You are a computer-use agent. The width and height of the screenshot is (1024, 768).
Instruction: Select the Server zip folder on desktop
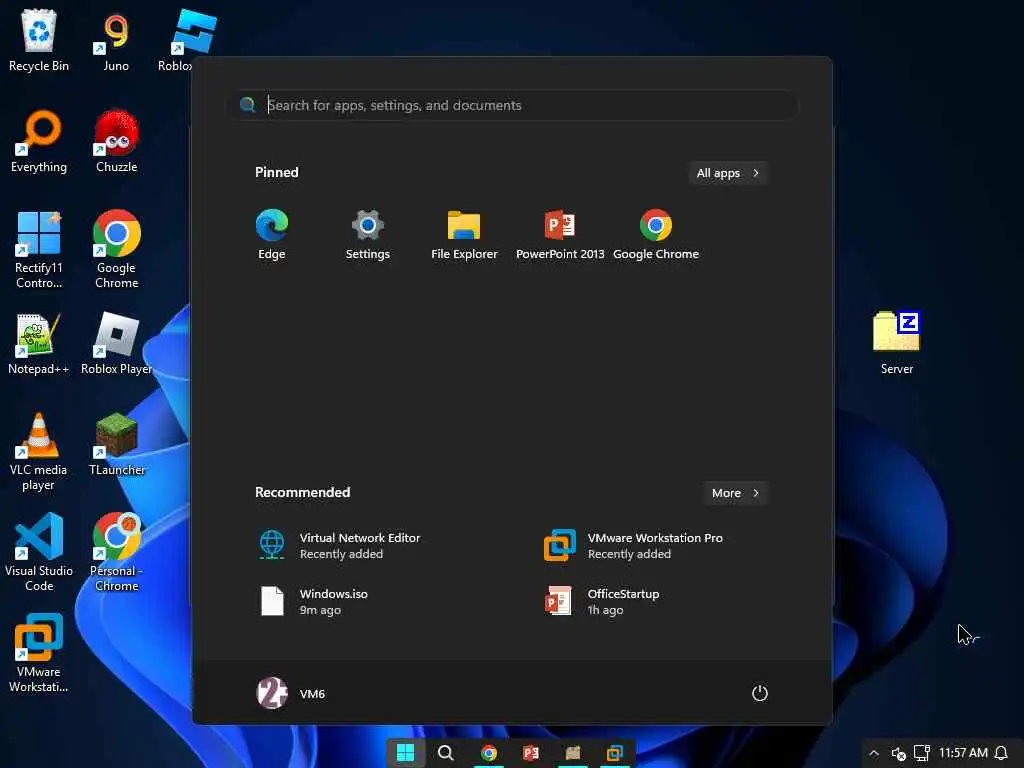tap(897, 344)
